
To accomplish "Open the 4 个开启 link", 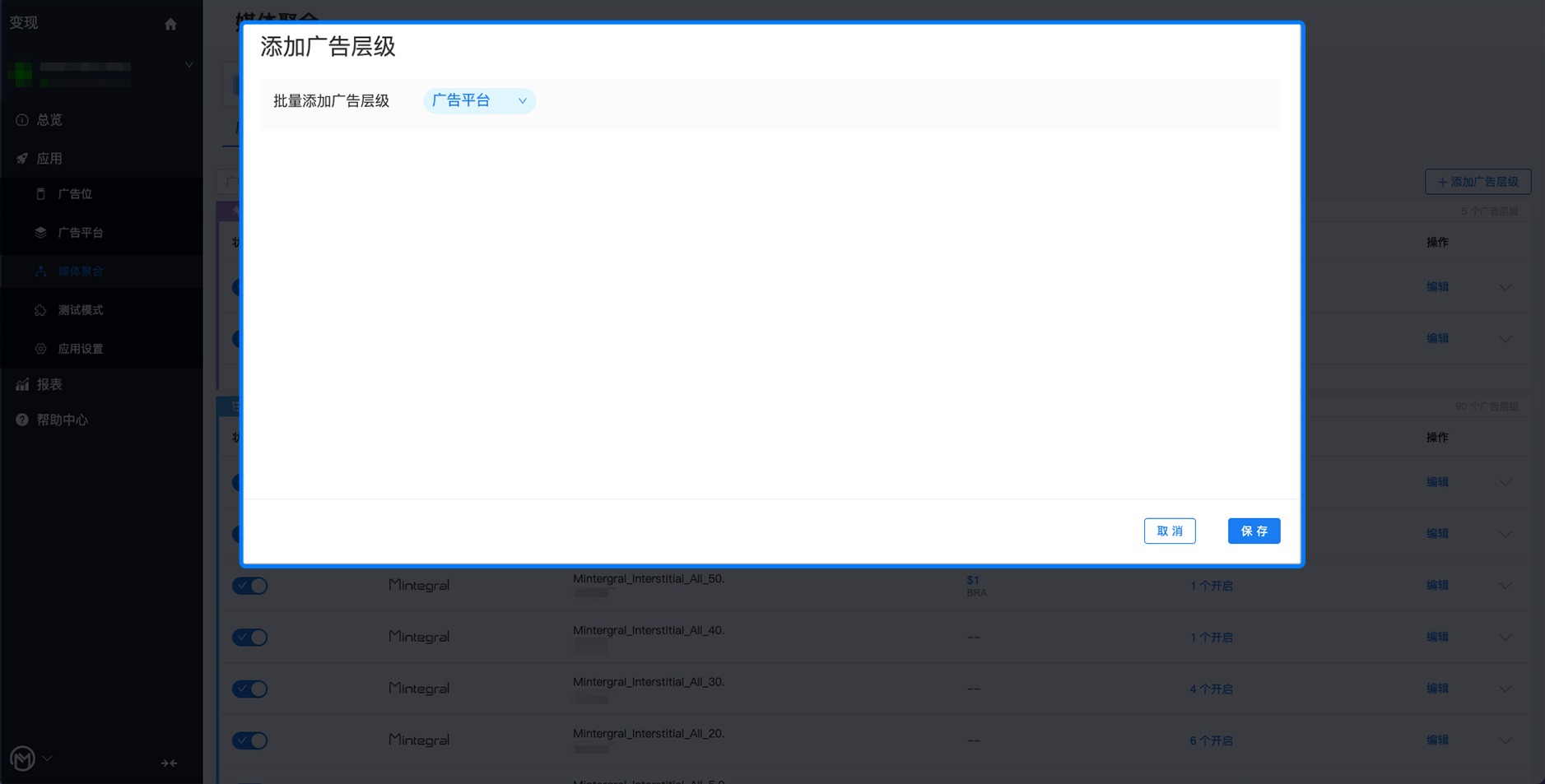I will (1211, 689).
